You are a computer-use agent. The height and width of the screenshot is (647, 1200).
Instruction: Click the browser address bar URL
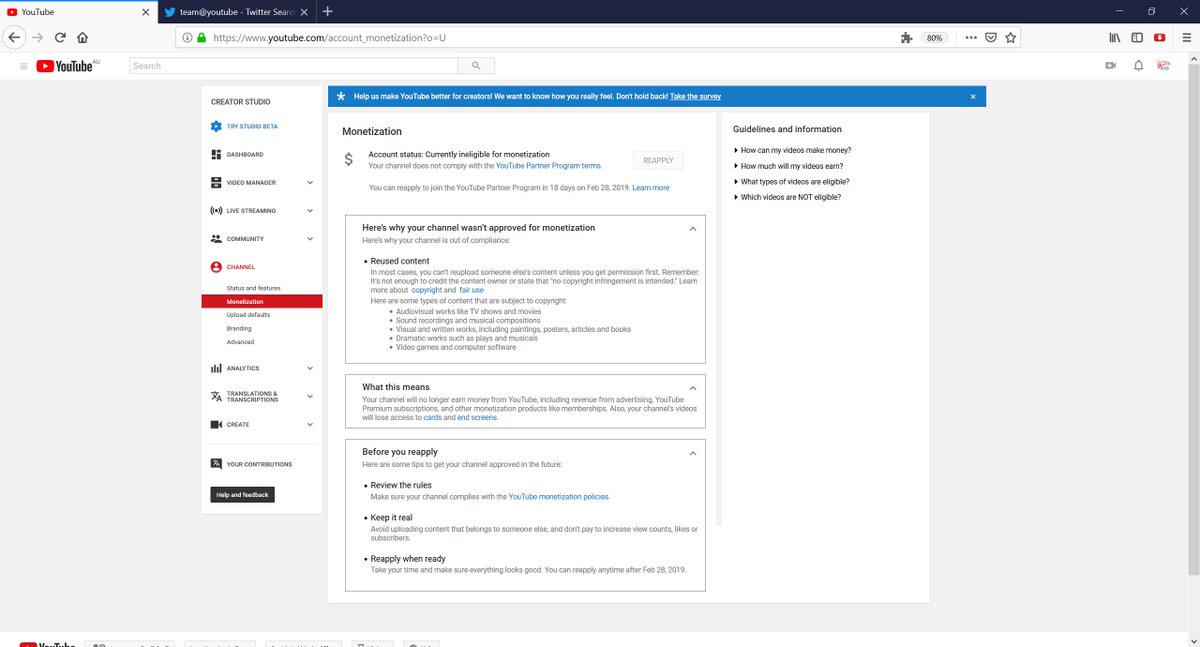click(x=329, y=37)
